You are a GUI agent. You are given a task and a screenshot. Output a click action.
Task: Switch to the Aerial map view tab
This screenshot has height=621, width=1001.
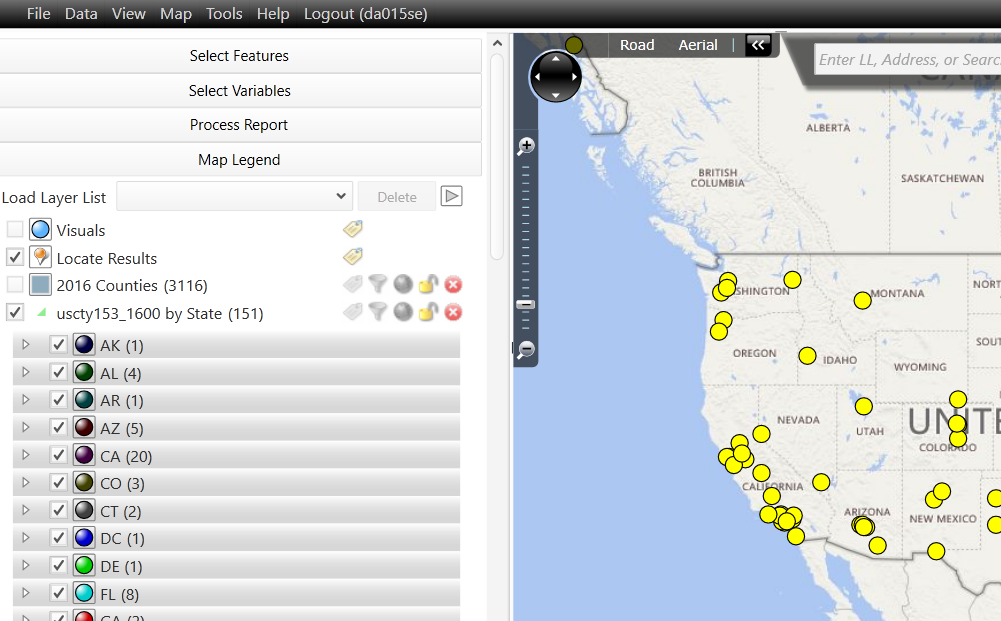pos(697,44)
